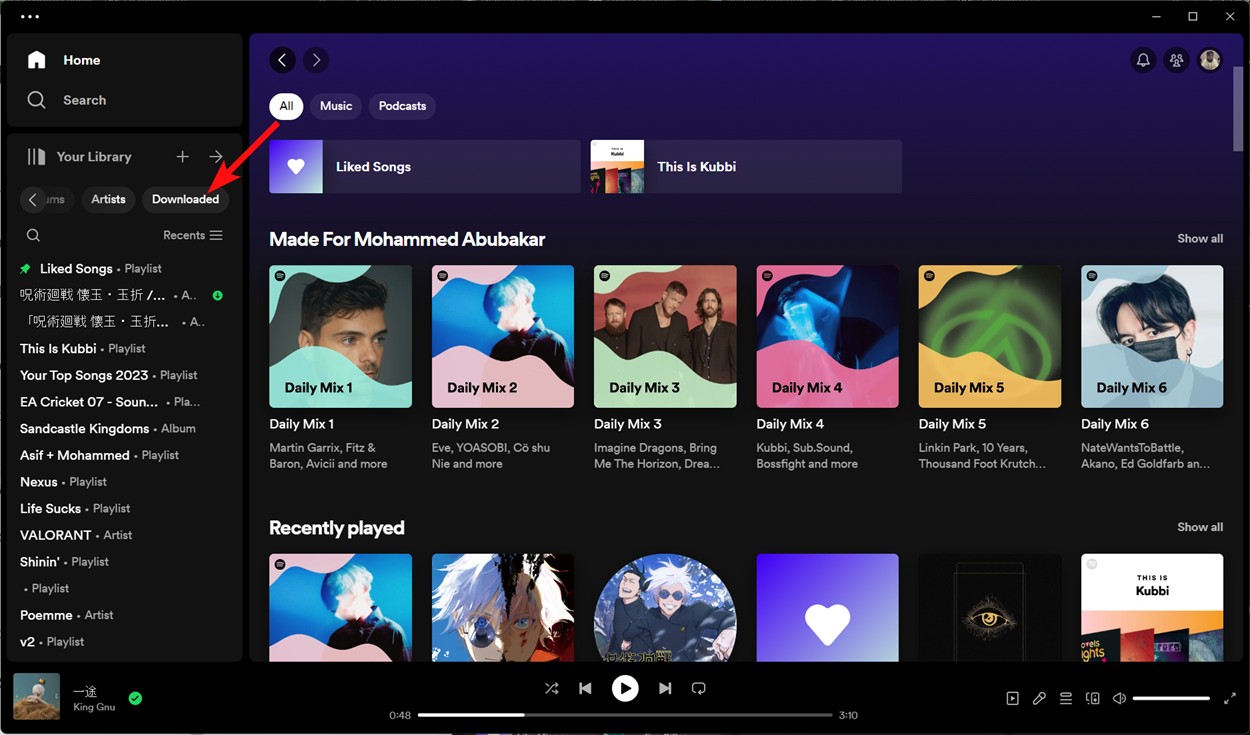Open the Lyrics view microphone icon
Image resolution: width=1250 pixels, height=735 pixels.
1038,697
